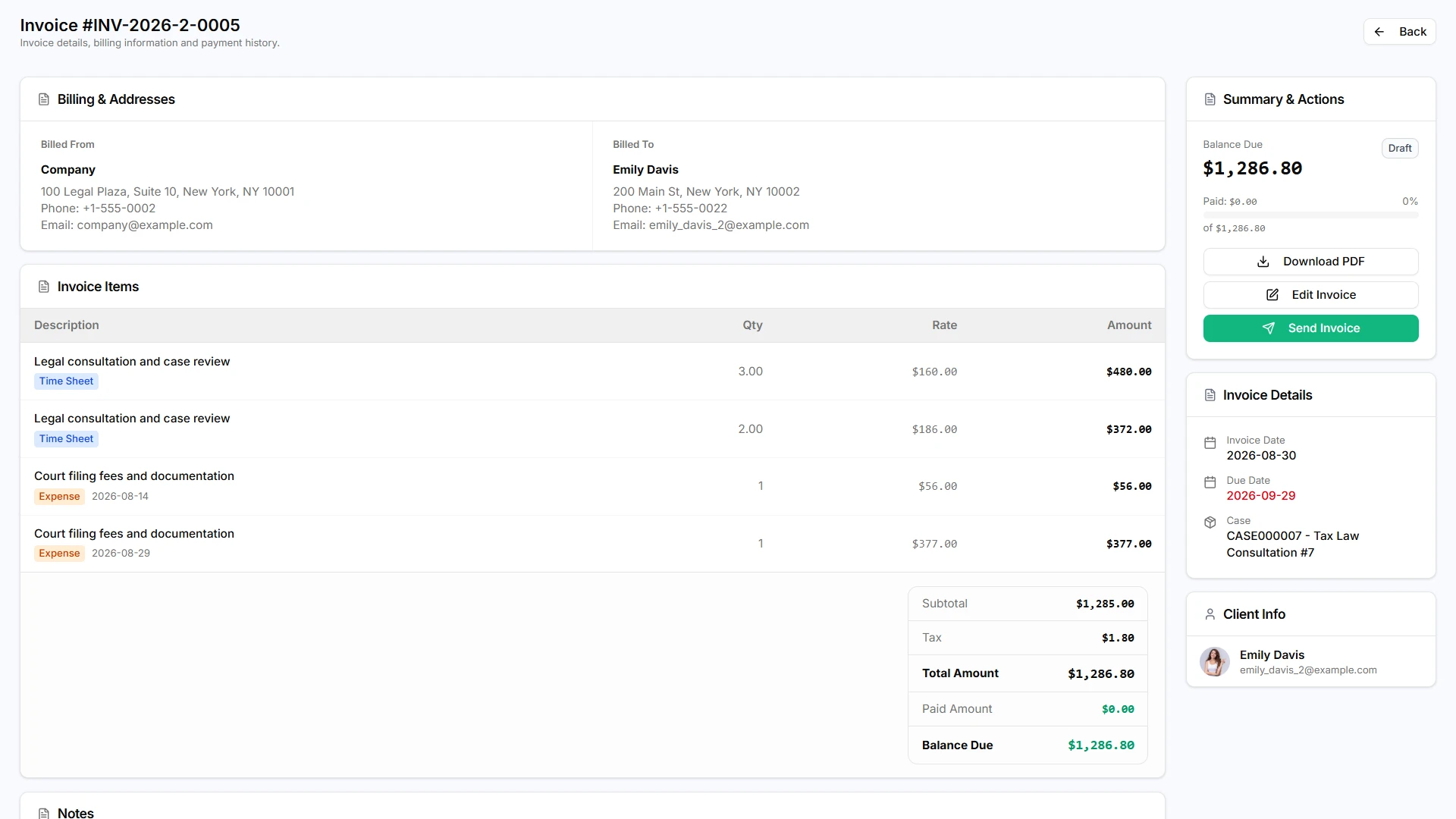Download the invoice as PDF
1456x819 pixels.
pyautogui.click(x=1310, y=262)
